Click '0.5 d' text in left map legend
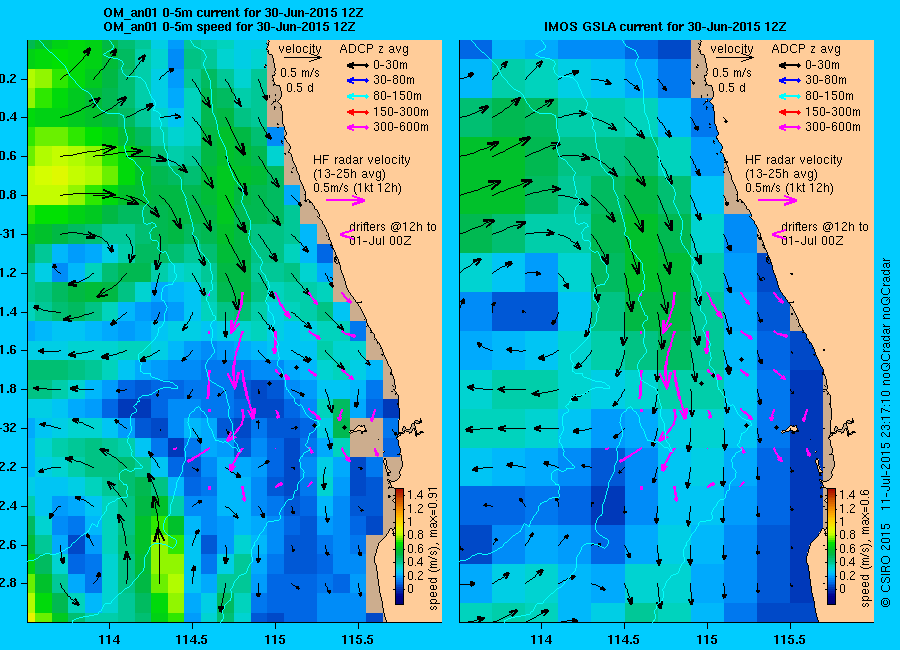This screenshot has width=900, height=650. click(300, 88)
